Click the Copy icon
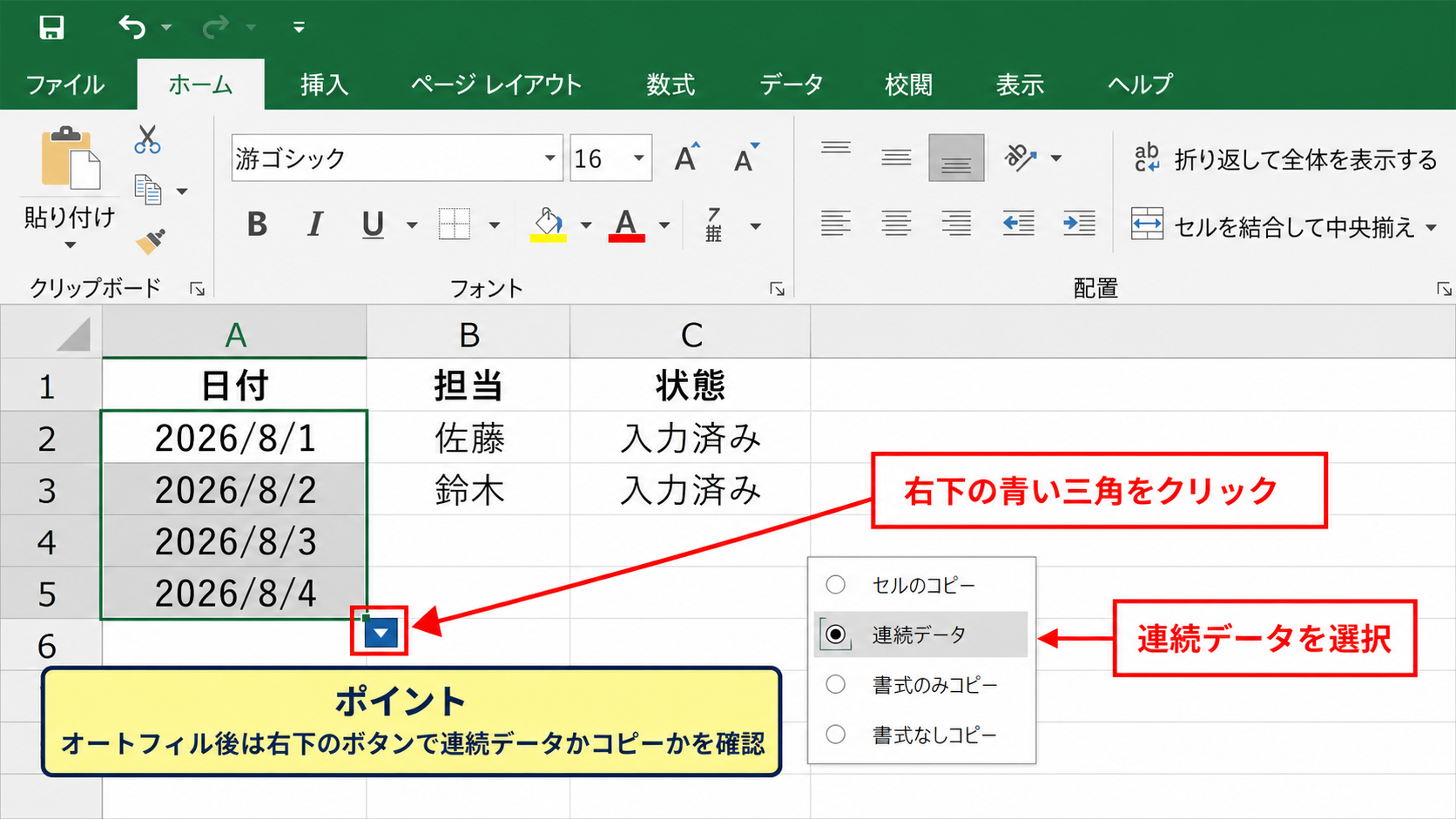 [148, 190]
